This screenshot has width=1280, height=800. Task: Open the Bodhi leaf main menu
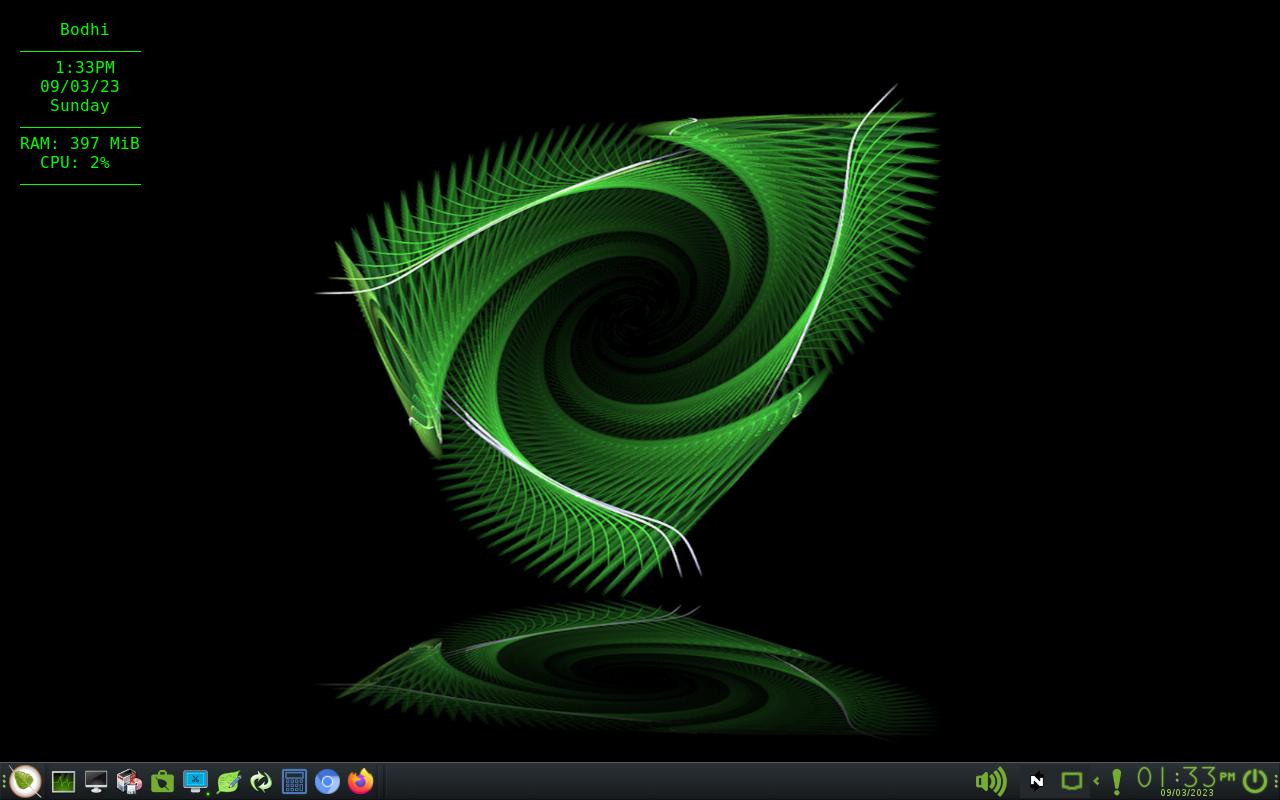pos(25,781)
